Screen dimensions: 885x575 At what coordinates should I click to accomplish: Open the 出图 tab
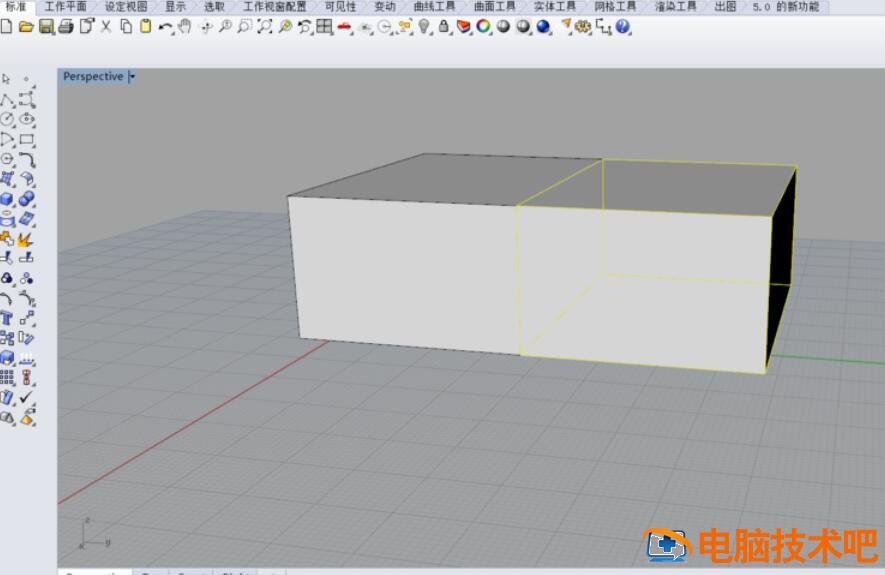point(725,7)
